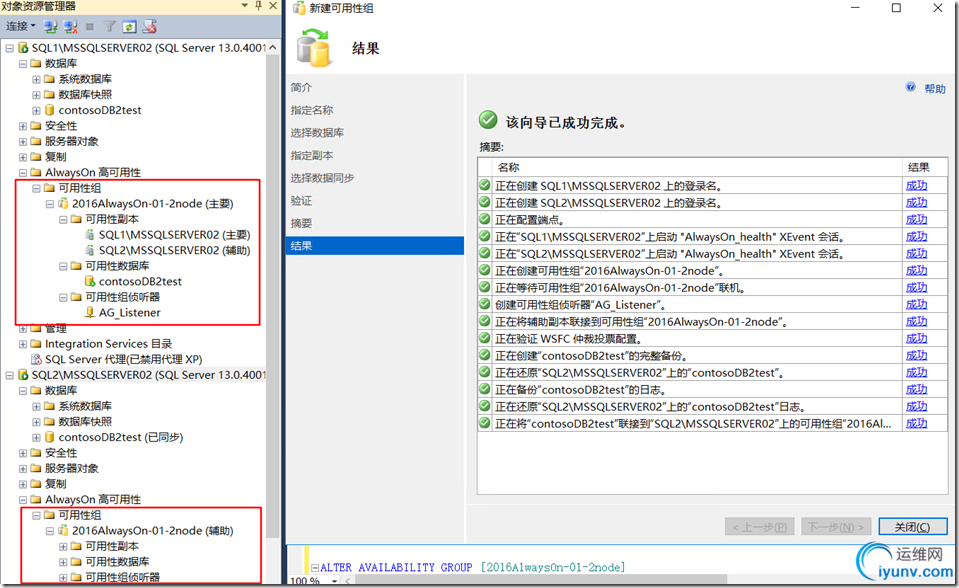The image size is (959, 588).
Task: Click the green check beside 该向导已成功完成
Action: tap(488, 119)
